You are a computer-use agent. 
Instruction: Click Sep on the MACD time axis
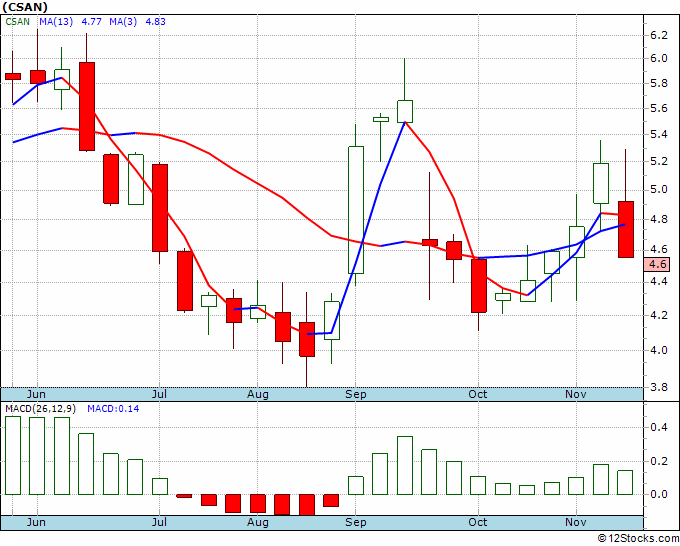356,522
